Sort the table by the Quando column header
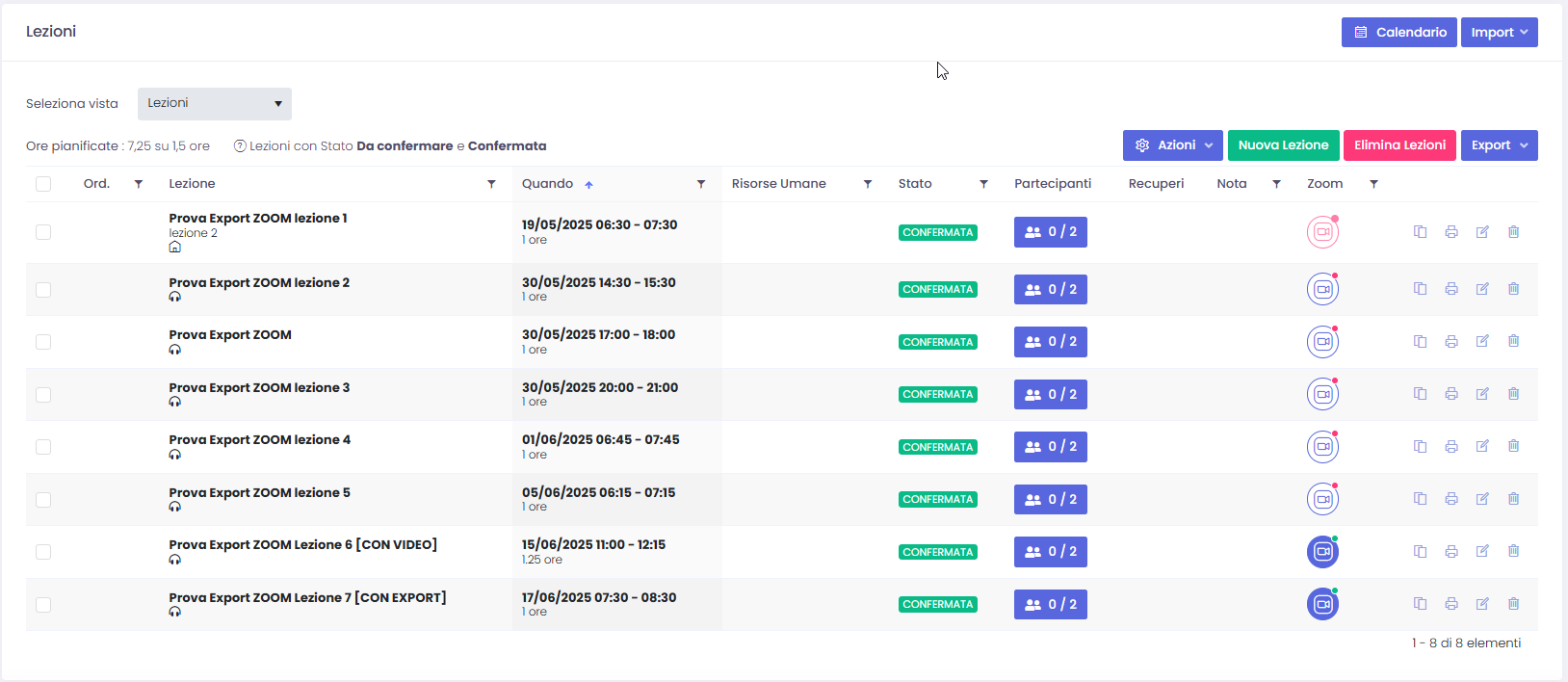The height and width of the screenshot is (682, 1568). 547,184
